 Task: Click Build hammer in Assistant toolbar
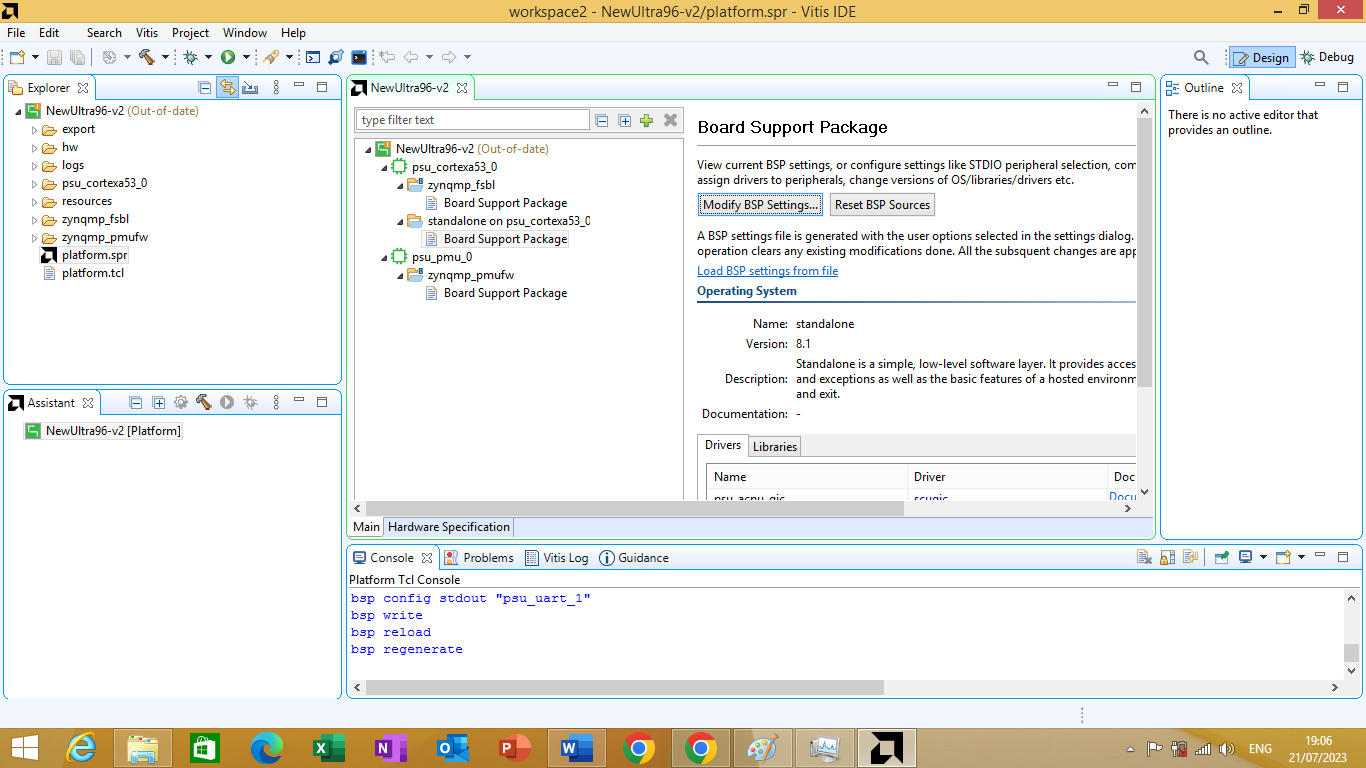coord(204,403)
